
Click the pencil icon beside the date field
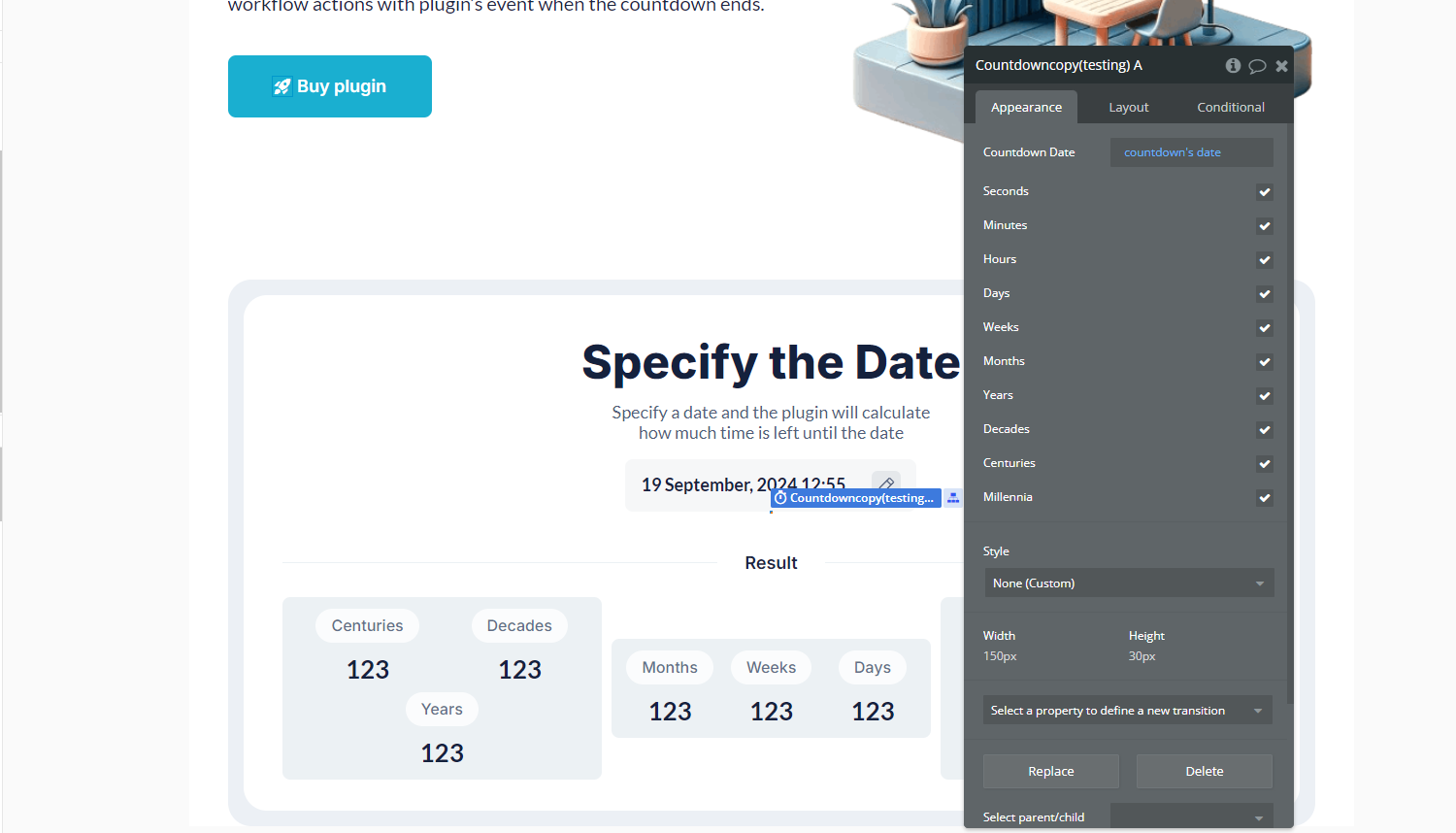[885, 483]
